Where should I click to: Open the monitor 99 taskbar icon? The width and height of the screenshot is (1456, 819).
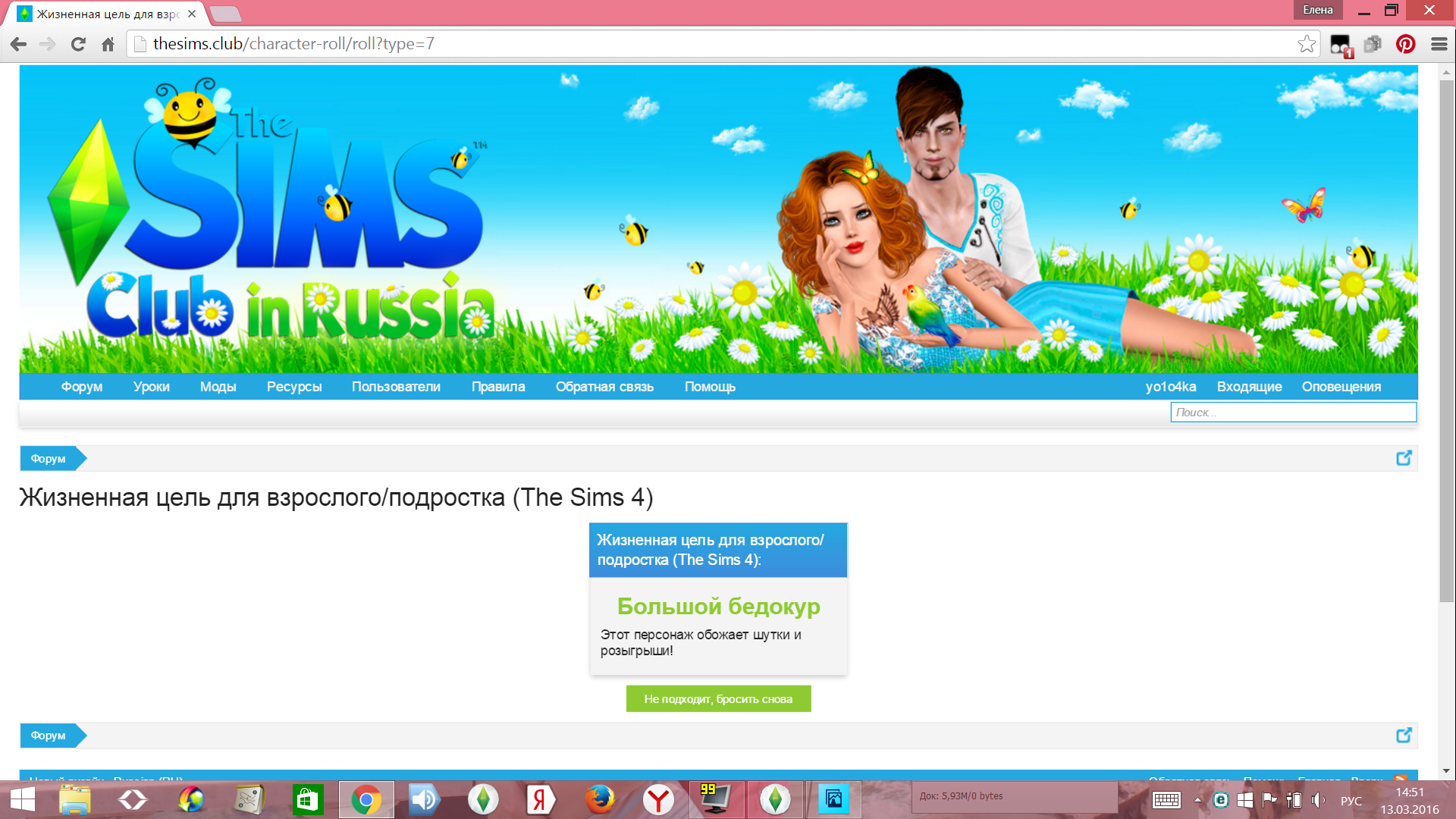pos(715,799)
